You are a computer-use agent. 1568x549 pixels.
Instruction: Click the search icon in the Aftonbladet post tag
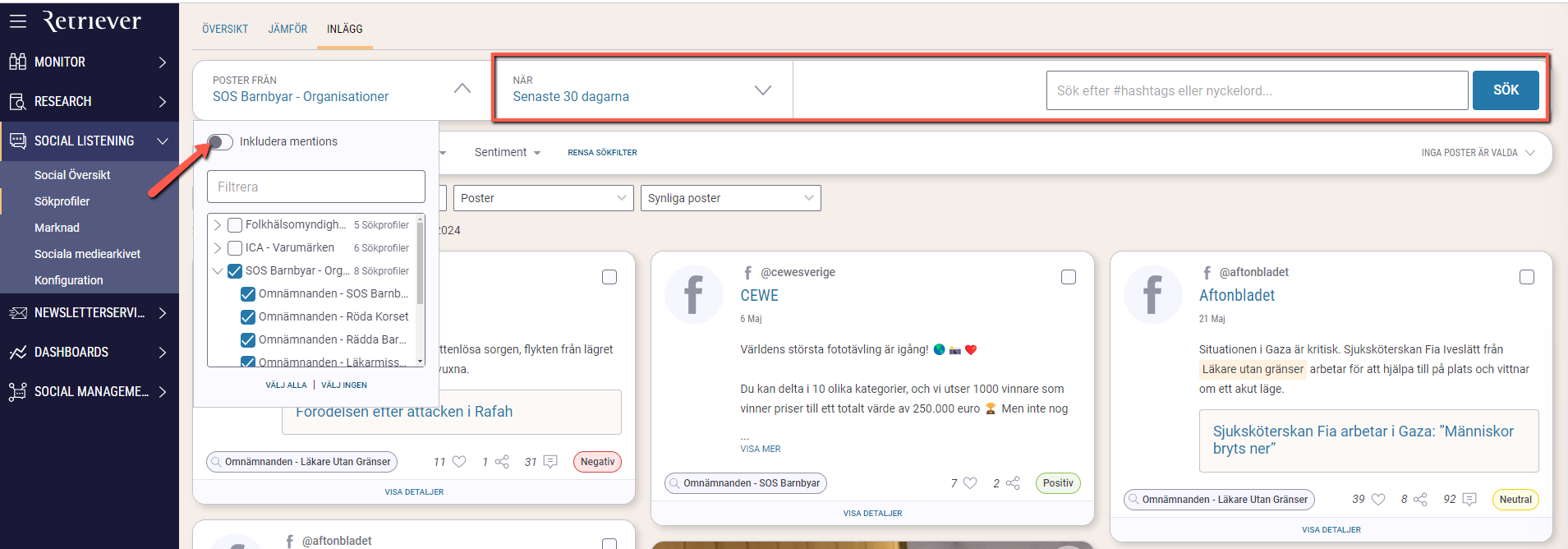(x=1133, y=499)
